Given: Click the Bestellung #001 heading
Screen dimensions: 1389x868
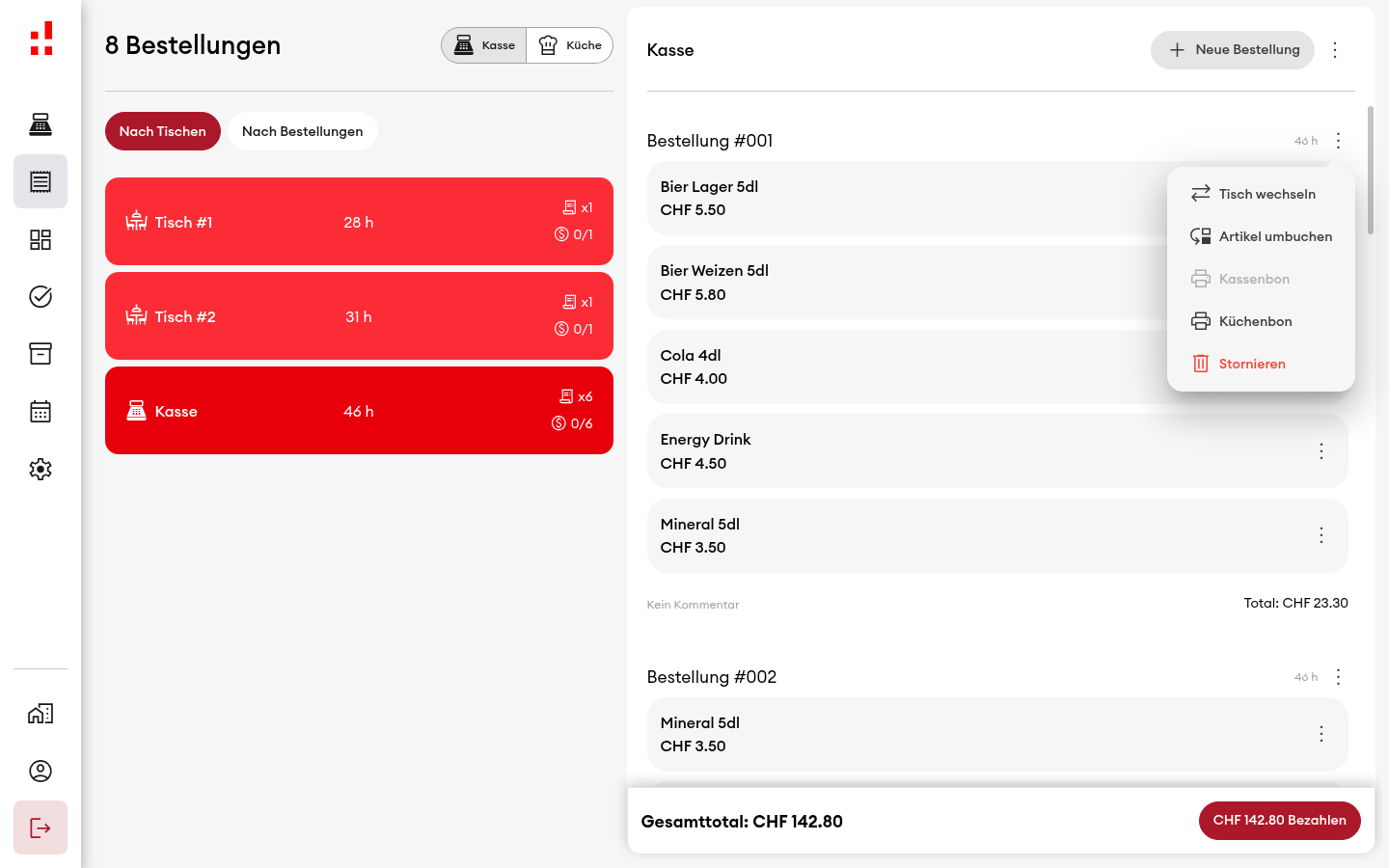Looking at the screenshot, I should [x=710, y=141].
